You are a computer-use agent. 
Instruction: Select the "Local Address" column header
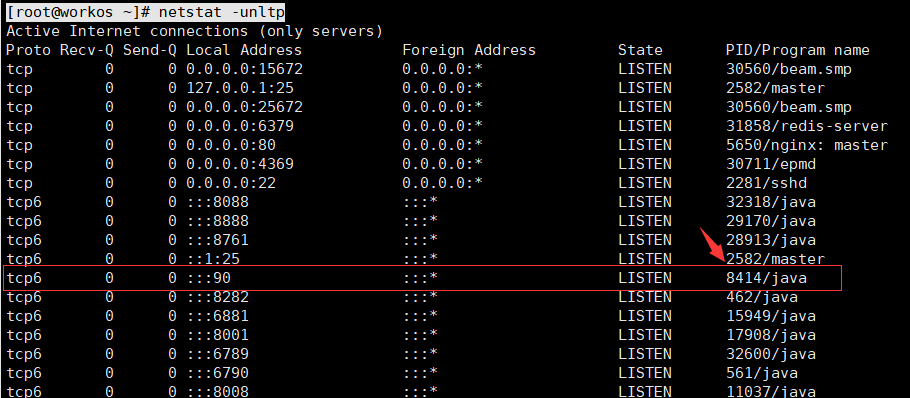point(244,50)
